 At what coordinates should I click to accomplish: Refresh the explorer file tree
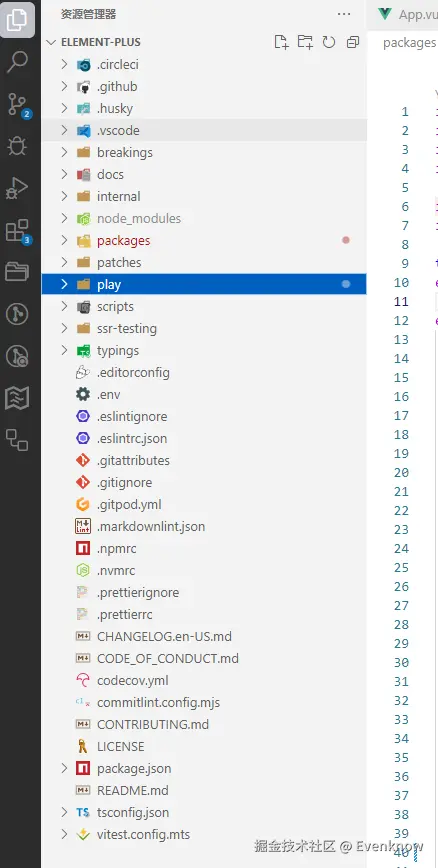coord(329,42)
